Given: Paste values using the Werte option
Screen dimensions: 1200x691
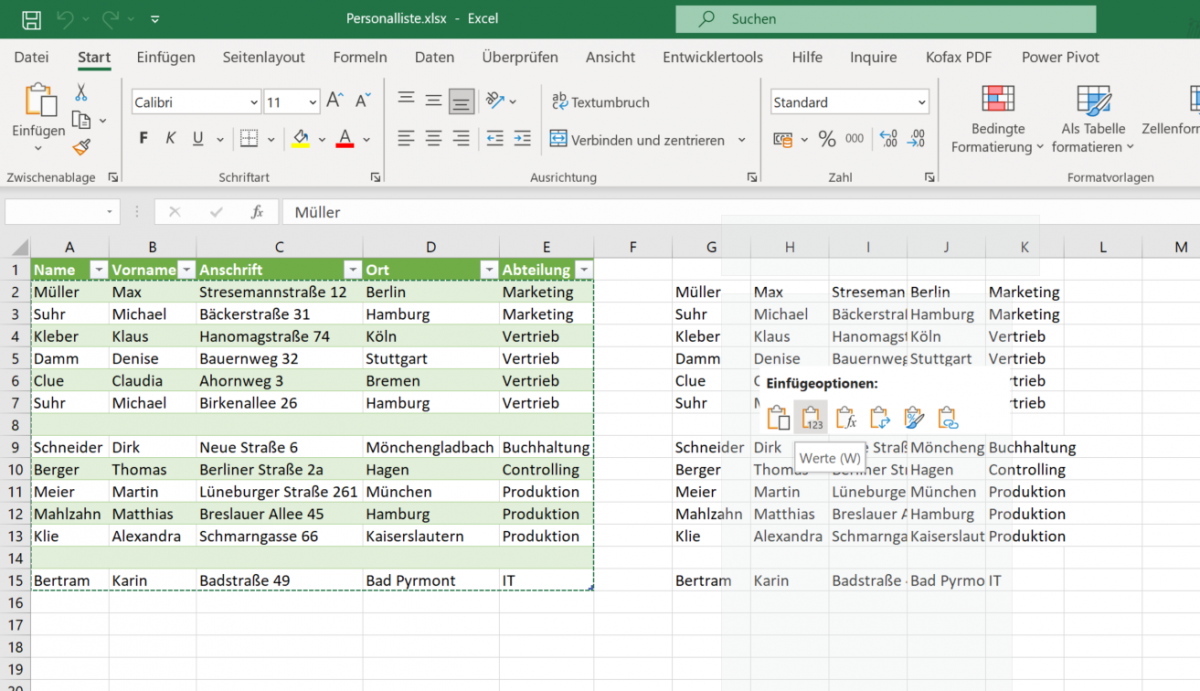Looking at the screenshot, I should tap(811, 417).
